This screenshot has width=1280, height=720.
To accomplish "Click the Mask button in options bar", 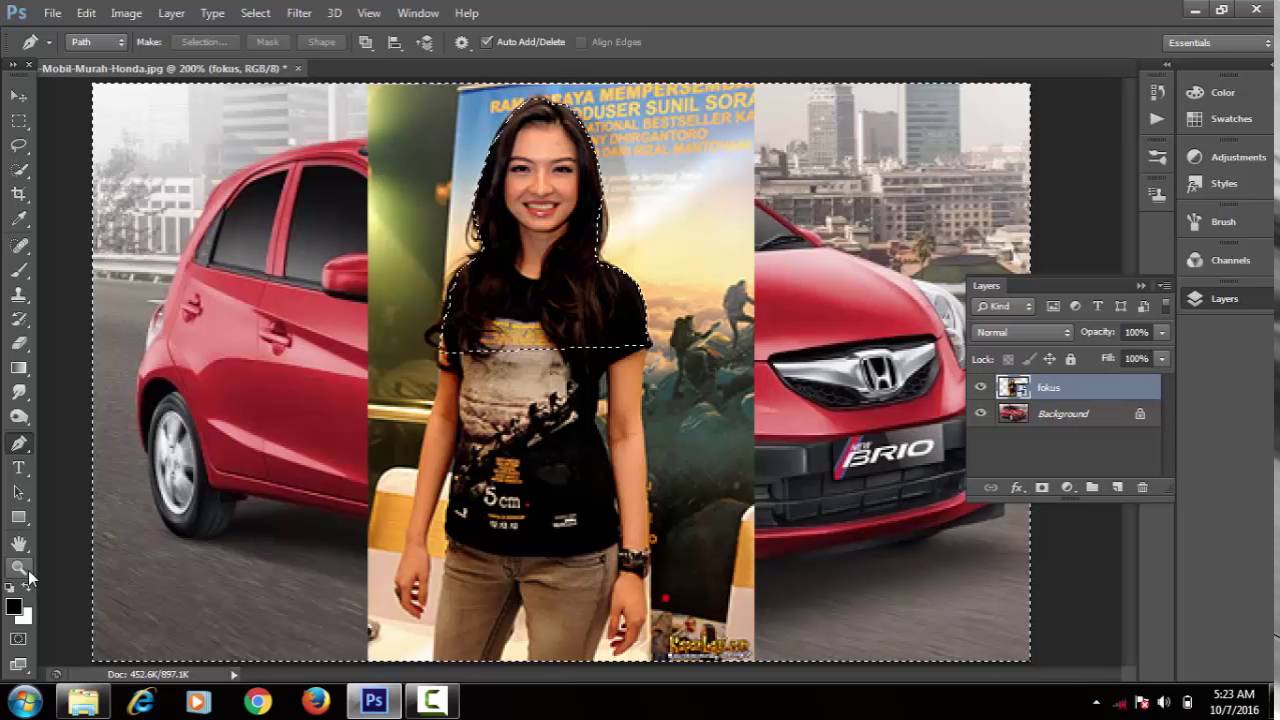I will pyautogui.click(x=267, y=42).
